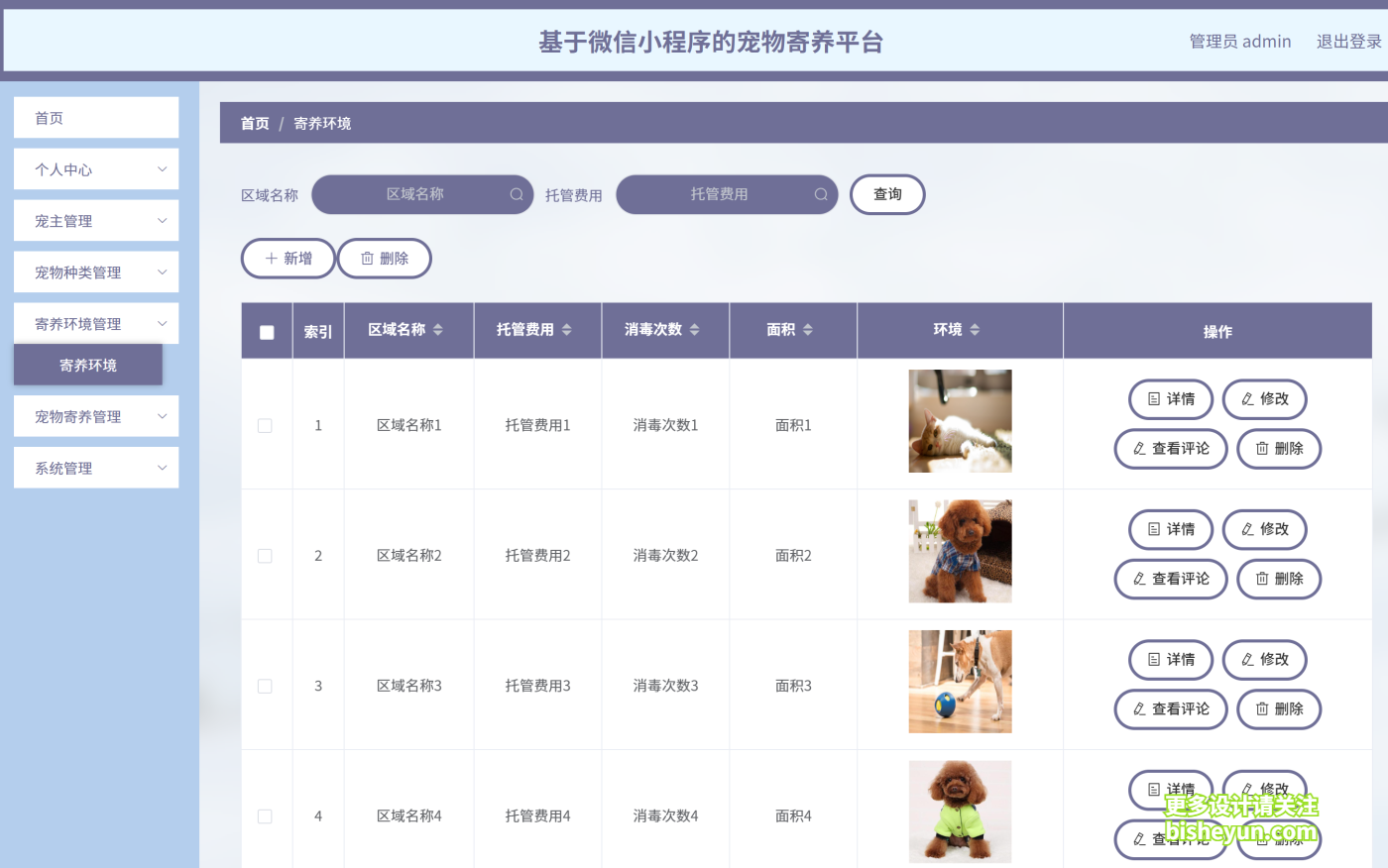This screenshot has width=1388, height=868.
Task: Check the checkbox for row 2
Action: coord(265,555)
